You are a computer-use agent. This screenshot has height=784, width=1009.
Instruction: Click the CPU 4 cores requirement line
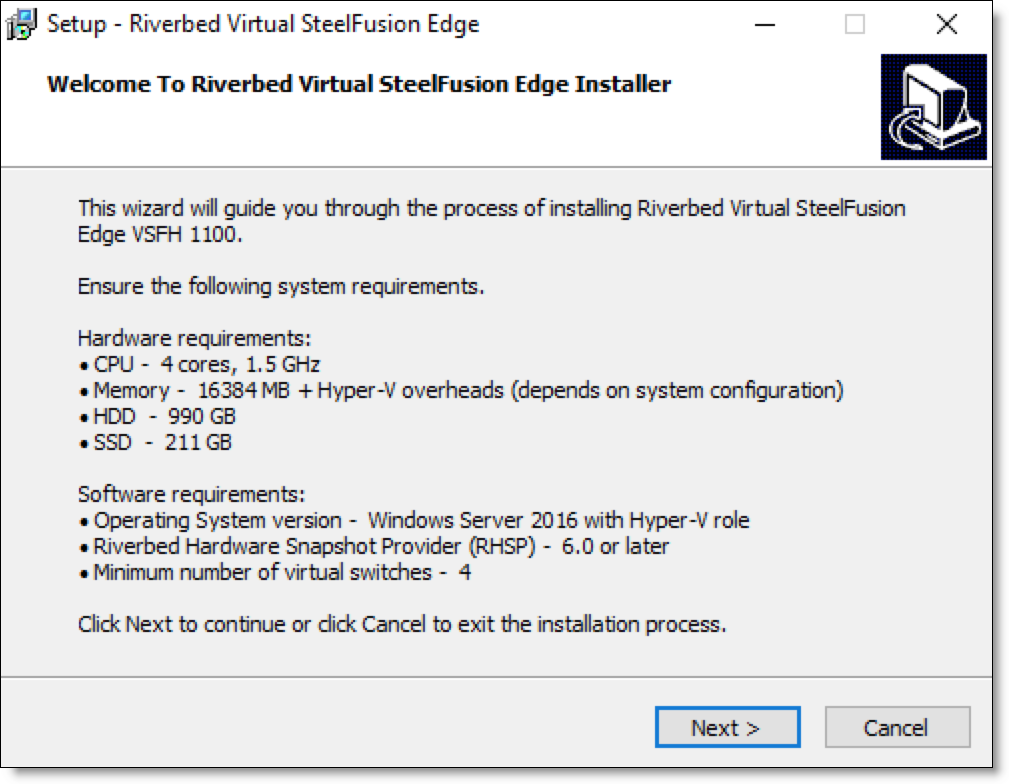199,364
